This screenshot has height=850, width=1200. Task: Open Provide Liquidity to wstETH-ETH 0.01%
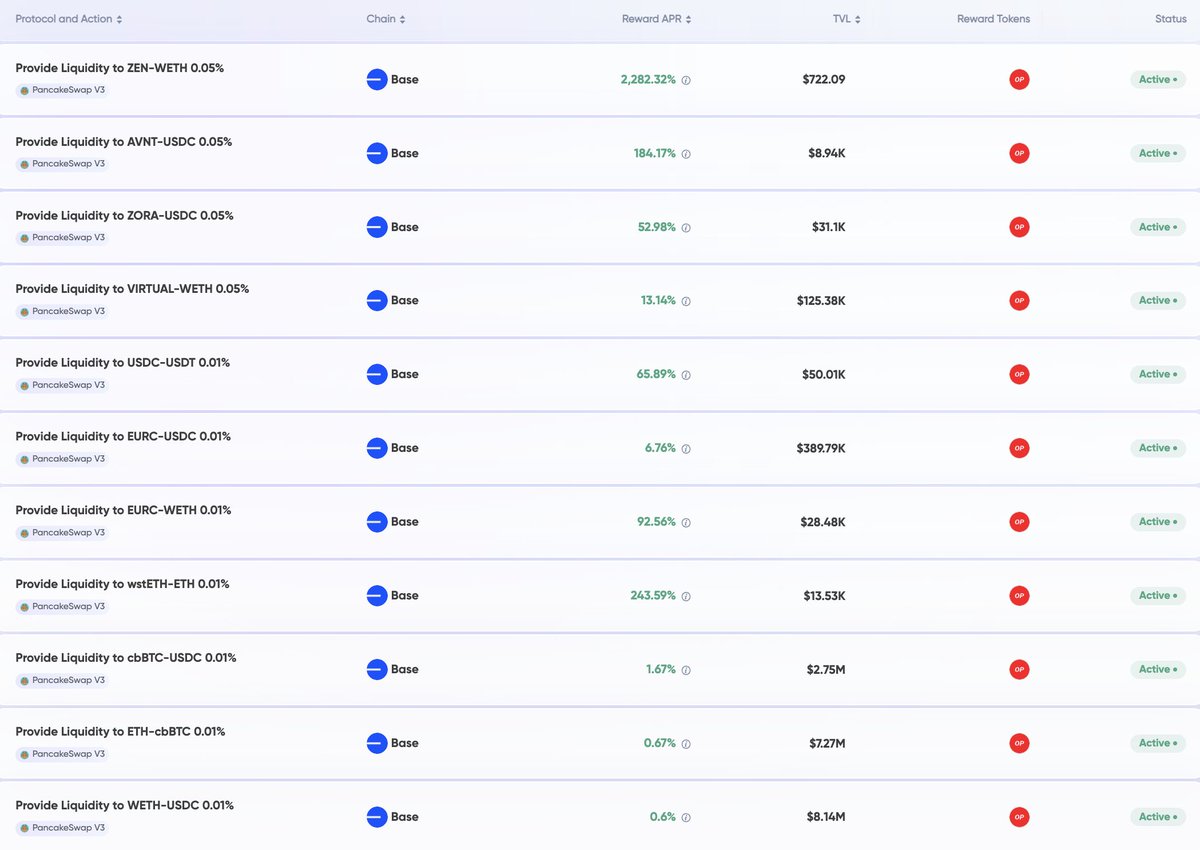pyautogui.click(x=122, y=584)
